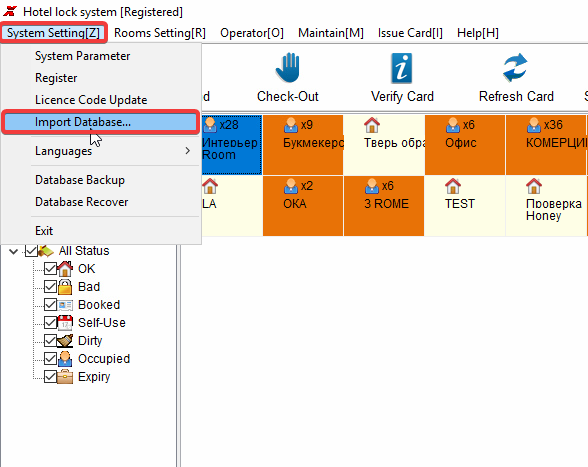Click the All Status tree icon
The height and width of the screenshot is (467, 588).
(46, 251)
